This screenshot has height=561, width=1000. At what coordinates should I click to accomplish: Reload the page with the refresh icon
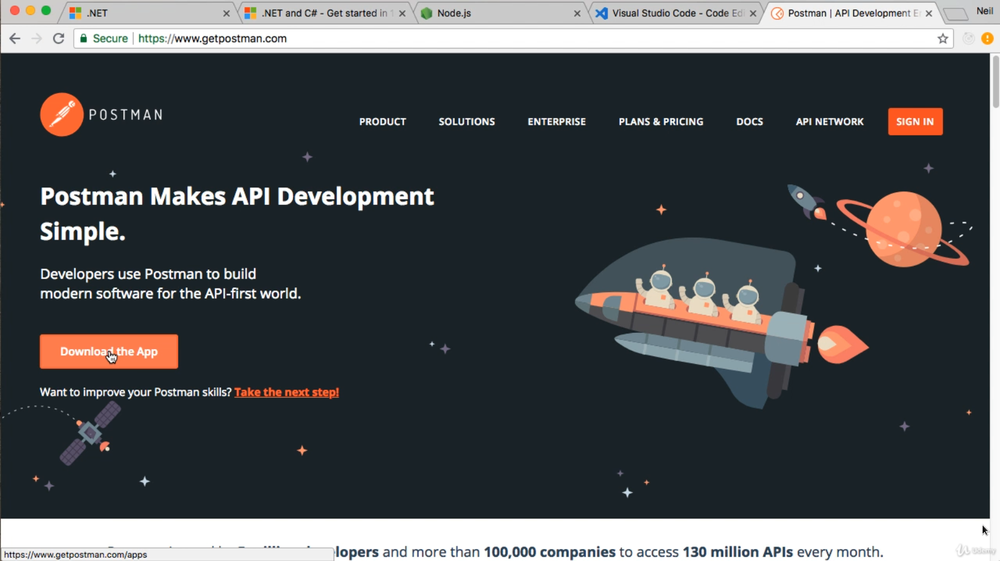coord(59,38)
